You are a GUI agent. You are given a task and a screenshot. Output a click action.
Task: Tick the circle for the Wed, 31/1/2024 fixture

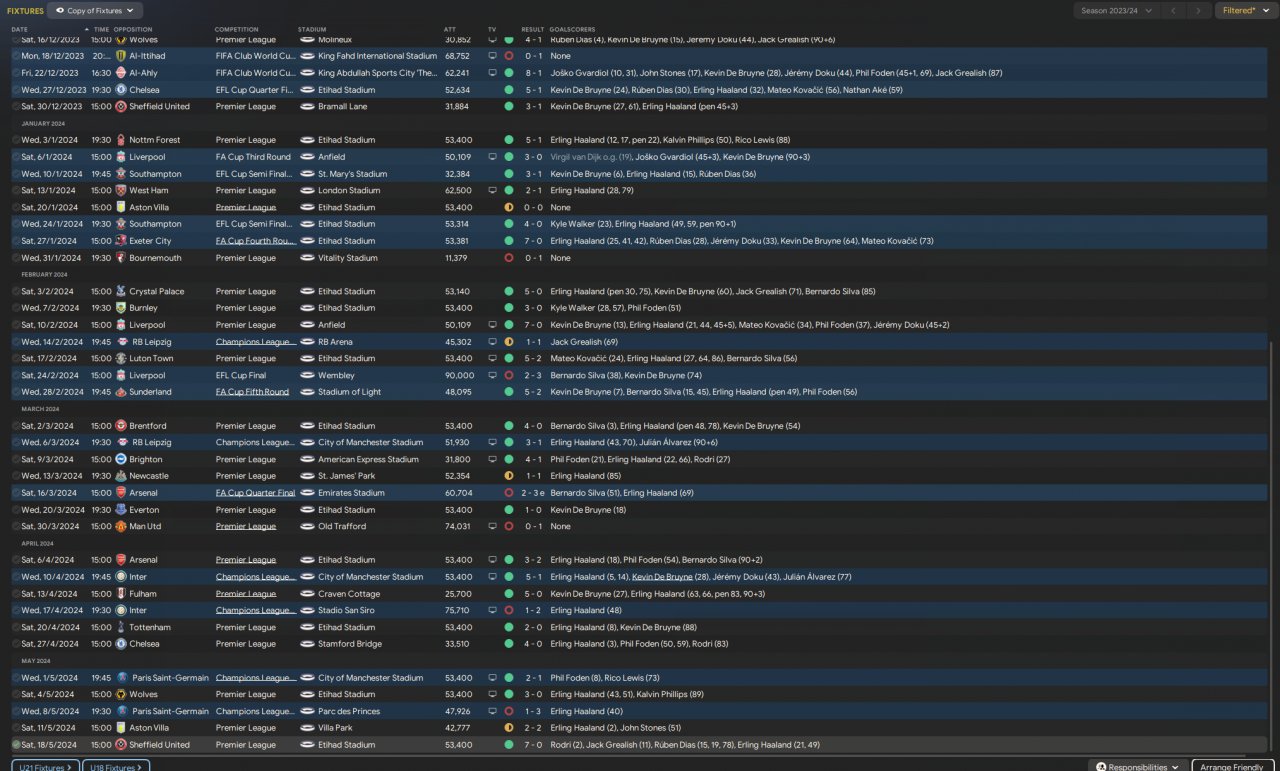(x=15, y=258)
